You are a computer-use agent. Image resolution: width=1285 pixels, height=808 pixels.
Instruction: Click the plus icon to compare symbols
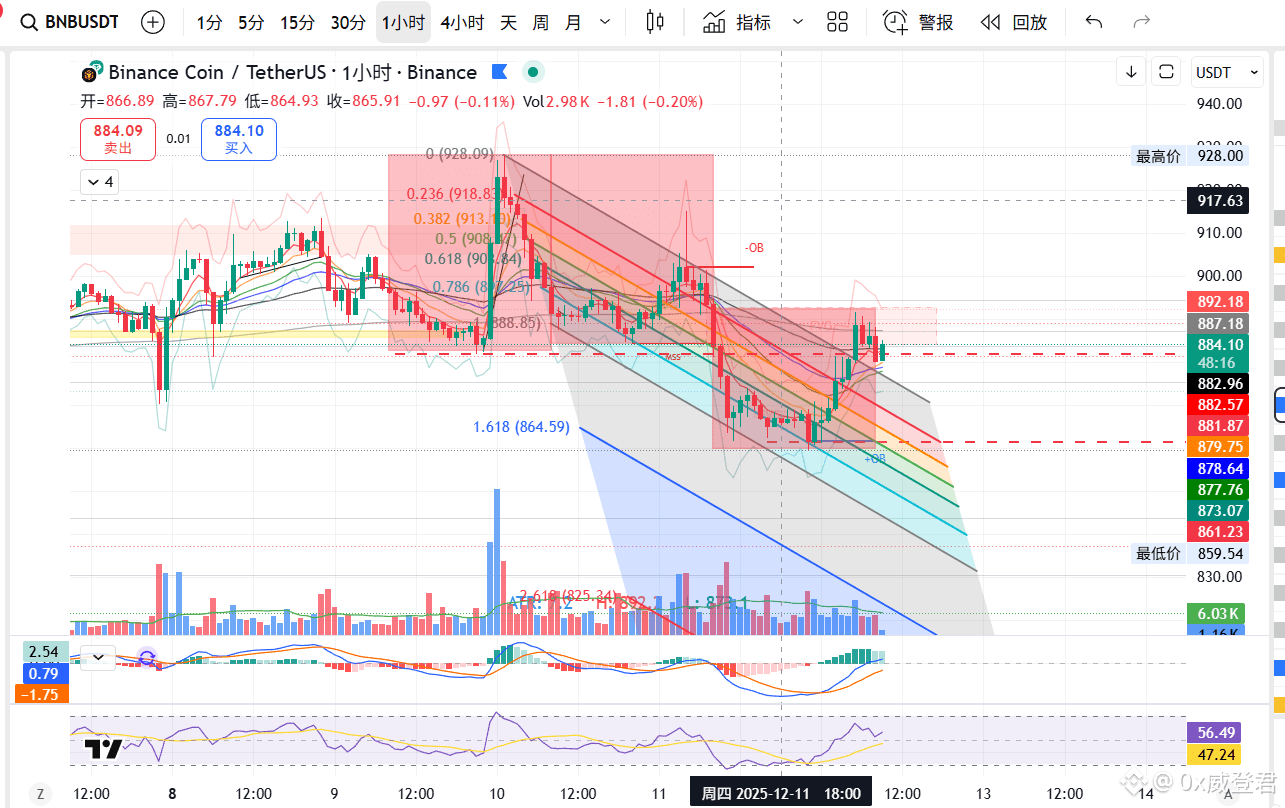153,22
